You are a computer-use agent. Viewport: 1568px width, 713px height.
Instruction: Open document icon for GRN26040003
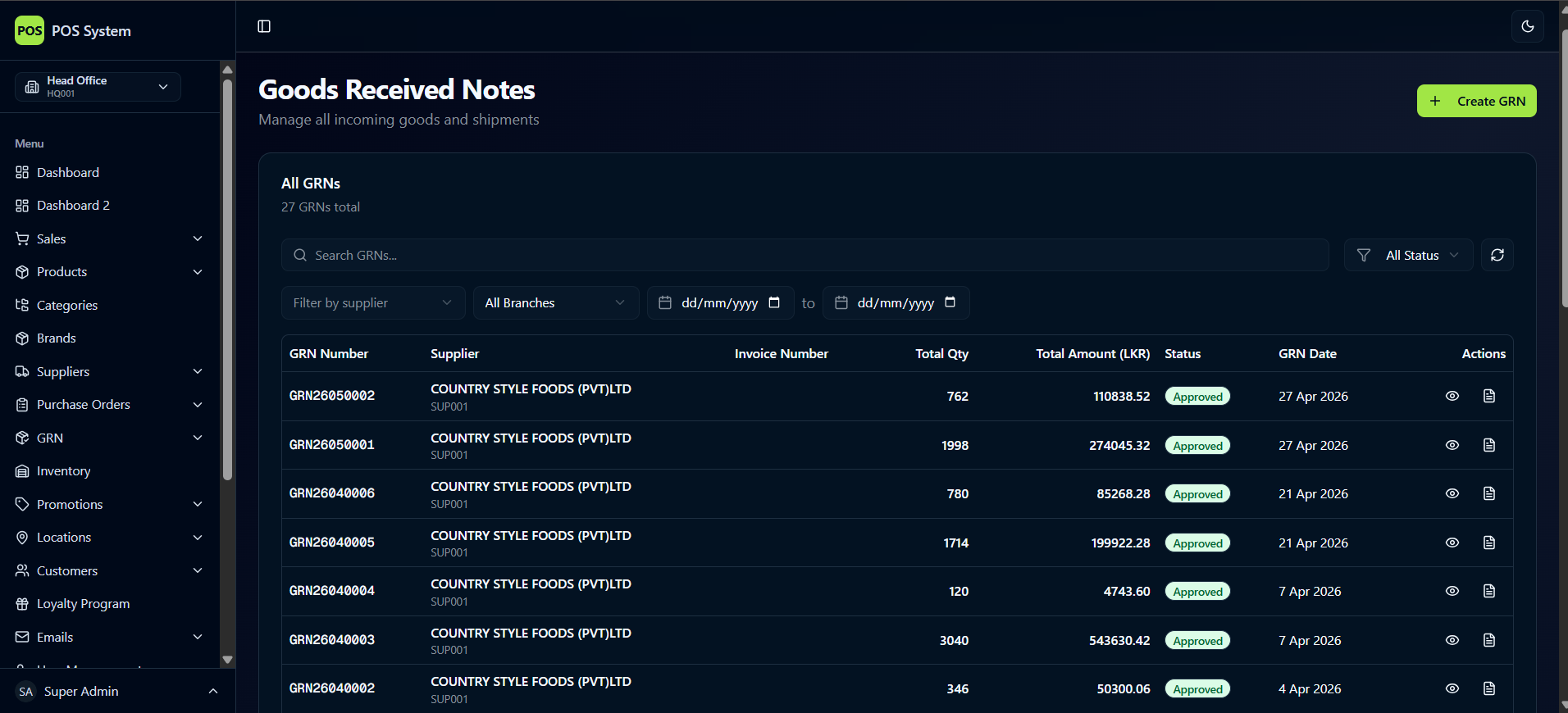coord(1489,640)
